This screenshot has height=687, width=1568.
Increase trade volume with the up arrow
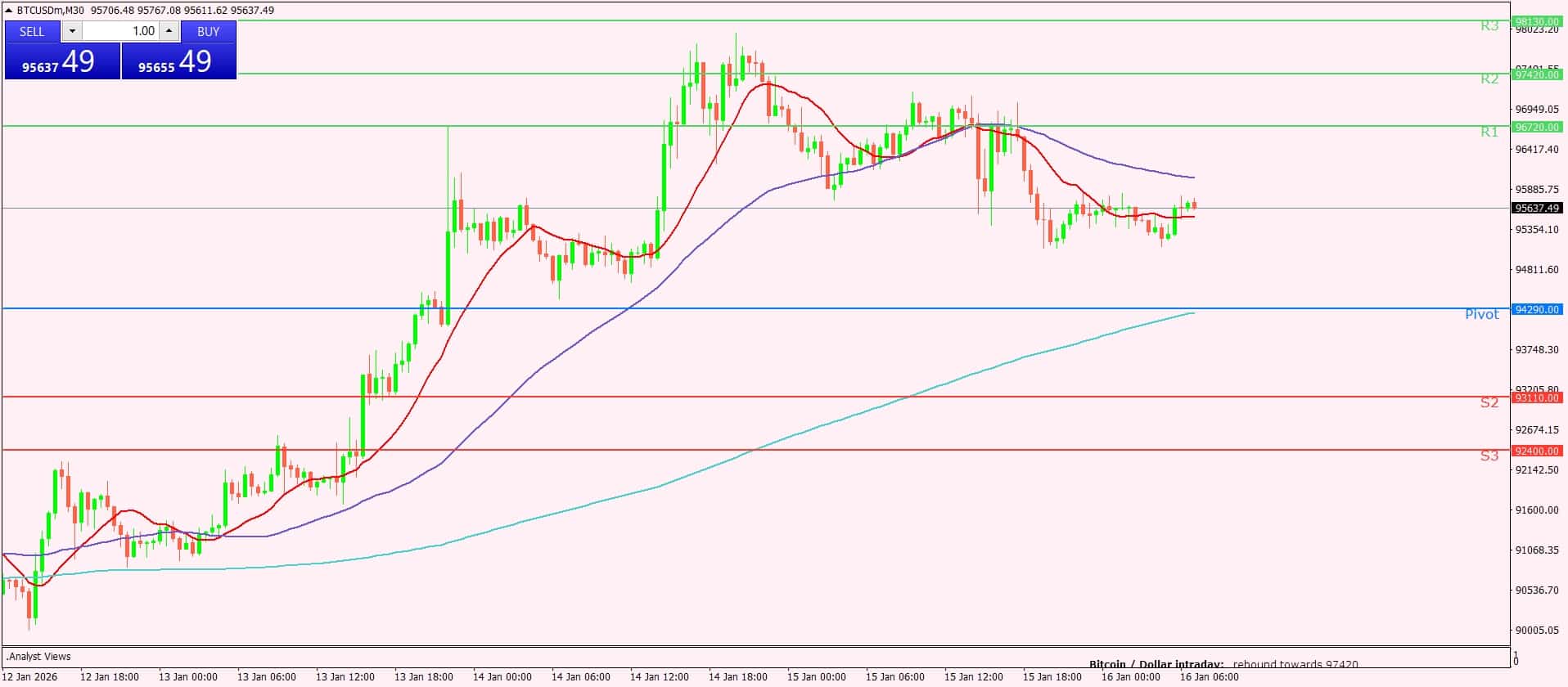click(169, 31)
